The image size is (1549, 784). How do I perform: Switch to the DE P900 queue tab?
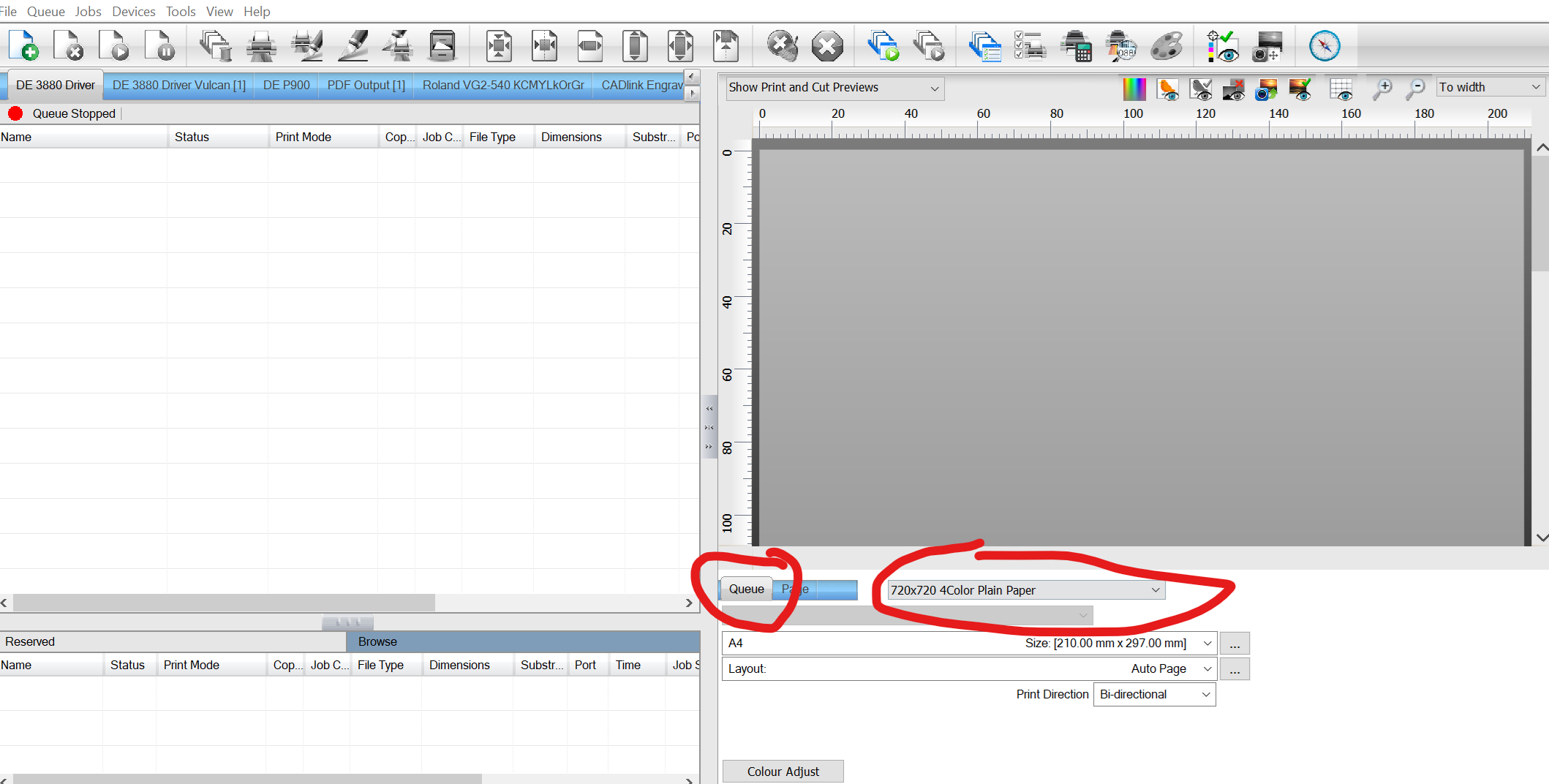point(286,85)
